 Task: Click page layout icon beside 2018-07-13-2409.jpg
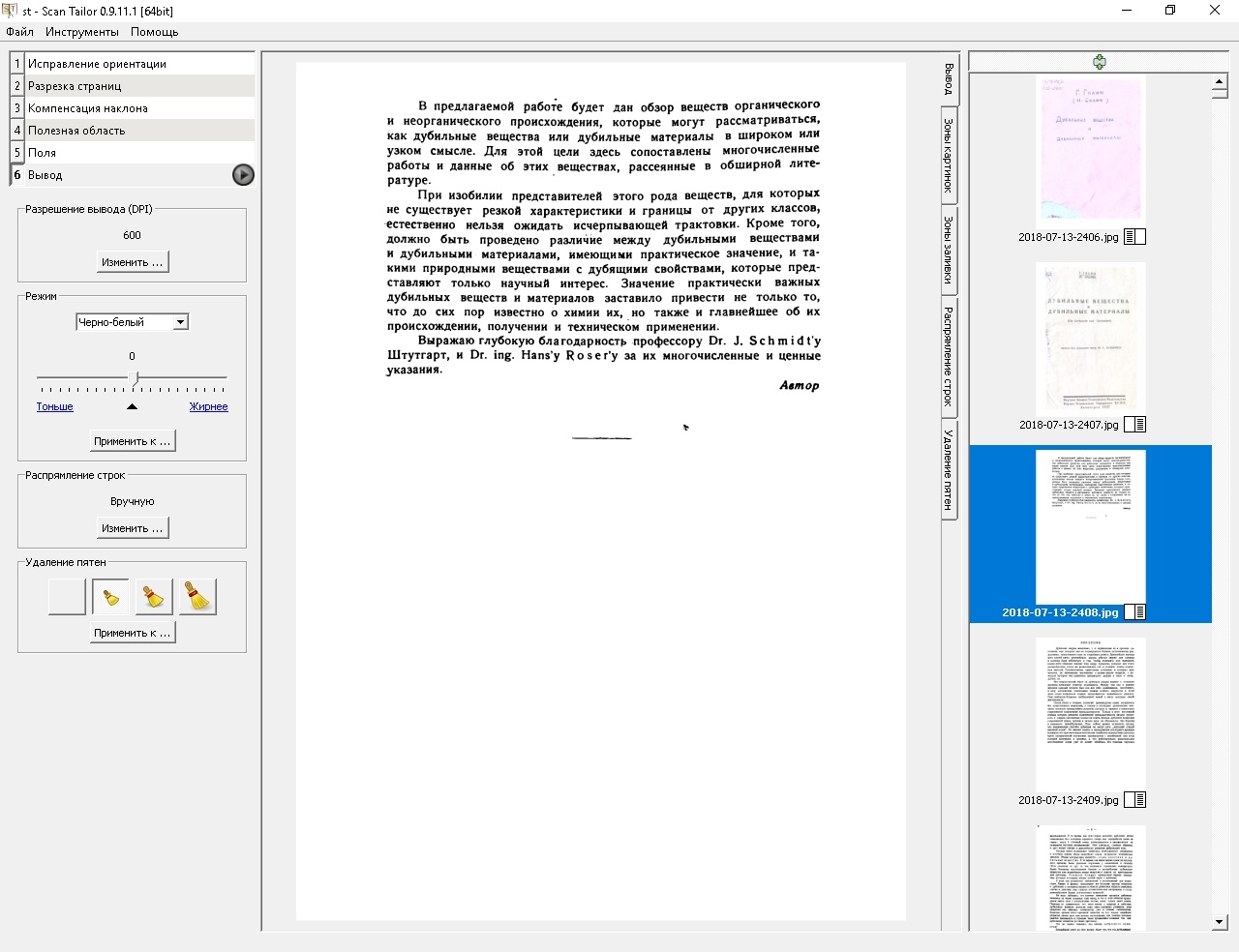[x=1134, y=800]
